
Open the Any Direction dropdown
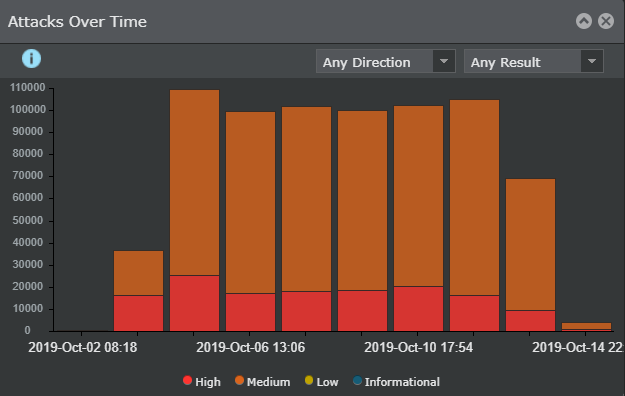click(x=386, y=61)
